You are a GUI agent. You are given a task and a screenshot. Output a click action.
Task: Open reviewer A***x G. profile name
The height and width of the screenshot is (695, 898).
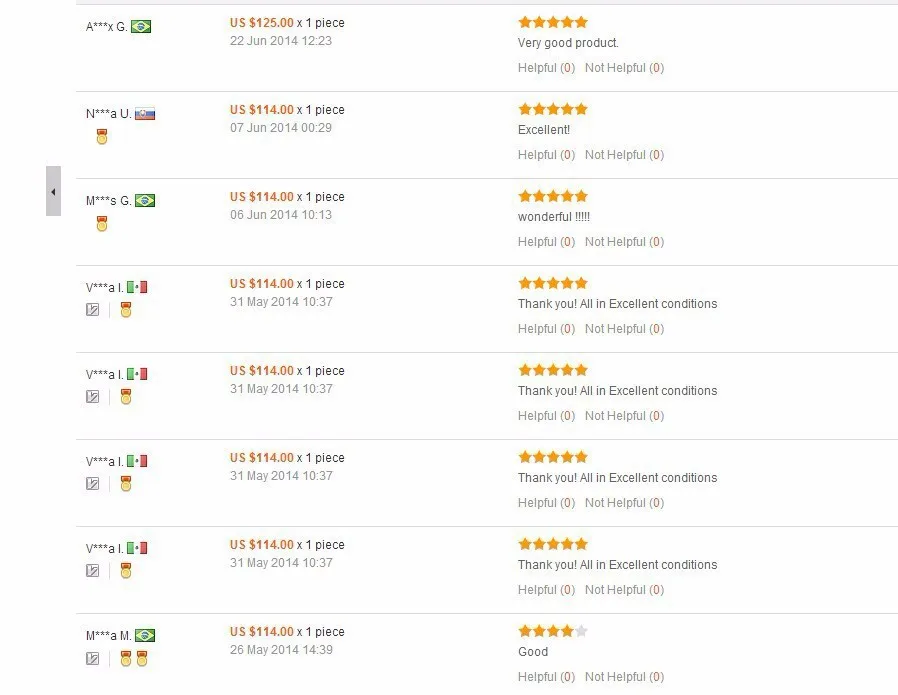point(107,27)
